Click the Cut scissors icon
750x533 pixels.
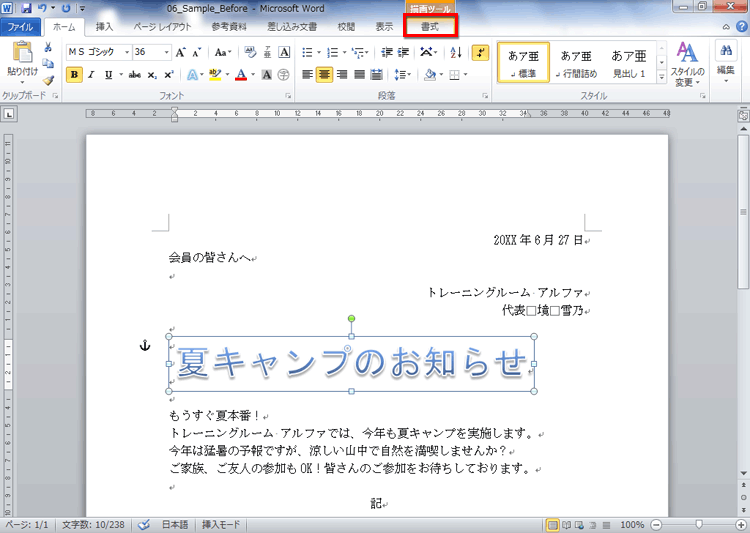tap(48, 47)
